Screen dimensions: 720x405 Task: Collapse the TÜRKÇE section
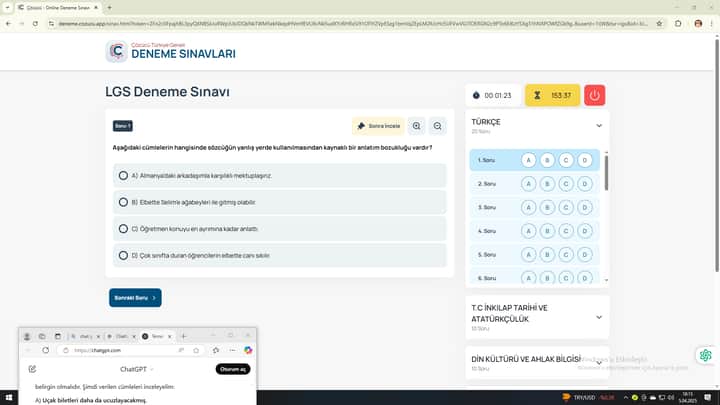coord(599,126)
